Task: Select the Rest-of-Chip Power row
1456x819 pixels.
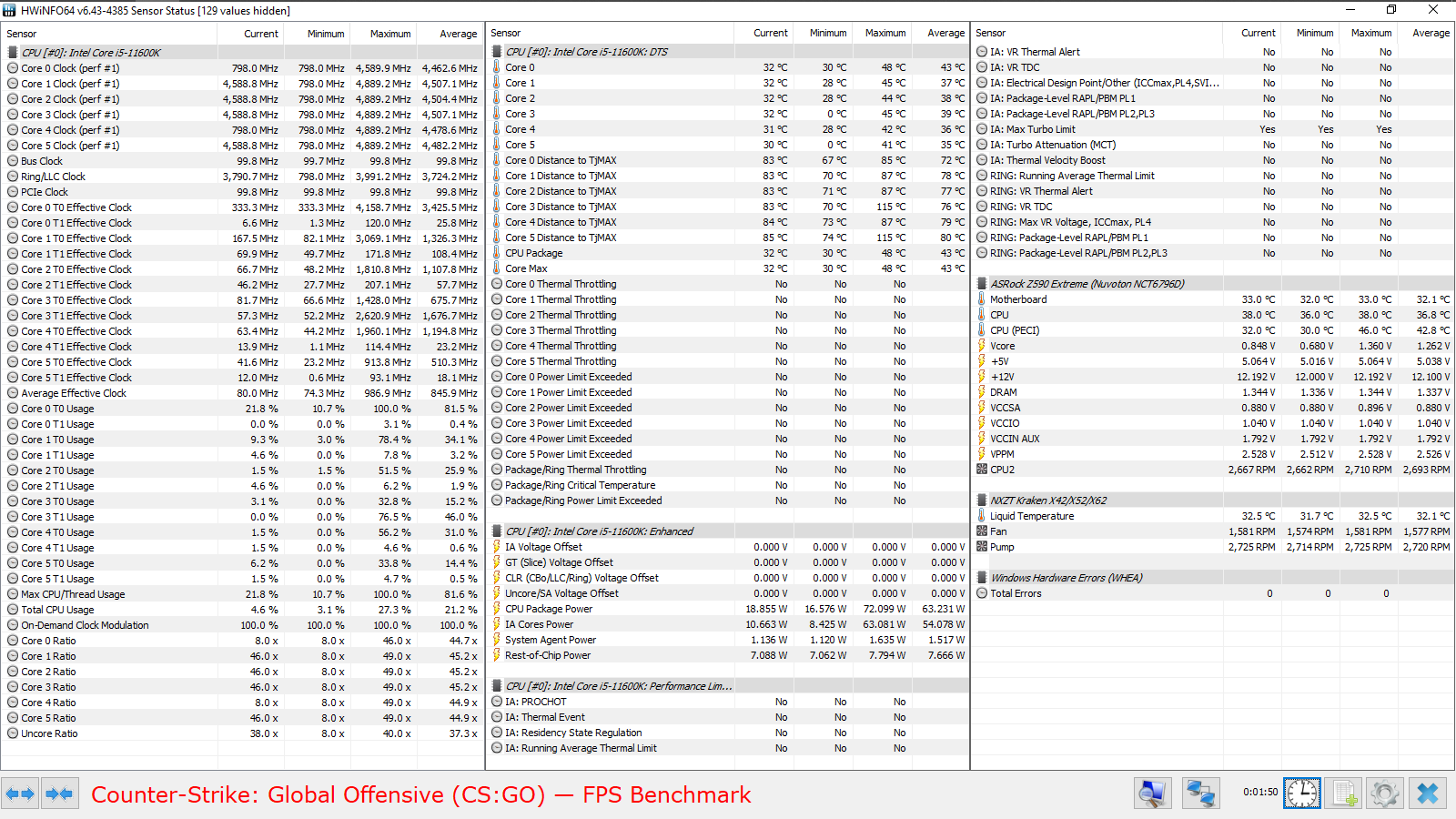Action: pyautogui.click(x=727, y=655)
